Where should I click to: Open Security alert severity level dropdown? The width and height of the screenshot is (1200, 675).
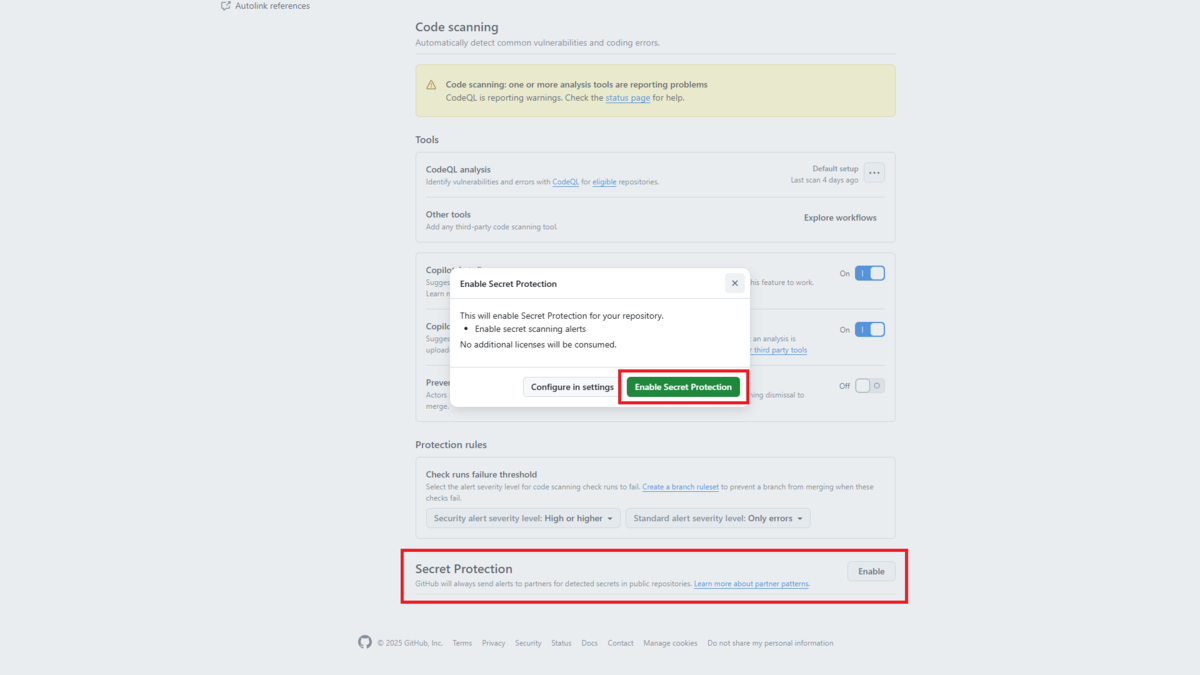click(x=523, y=518)
